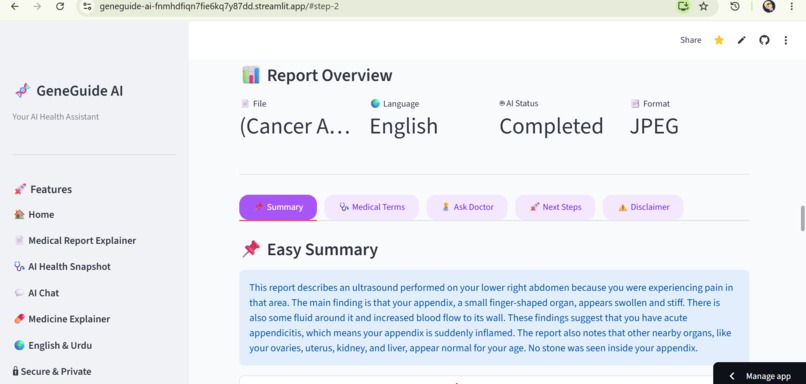Bookmark this page with star outline
The image size is (806, 384).
tap(704, 7)
